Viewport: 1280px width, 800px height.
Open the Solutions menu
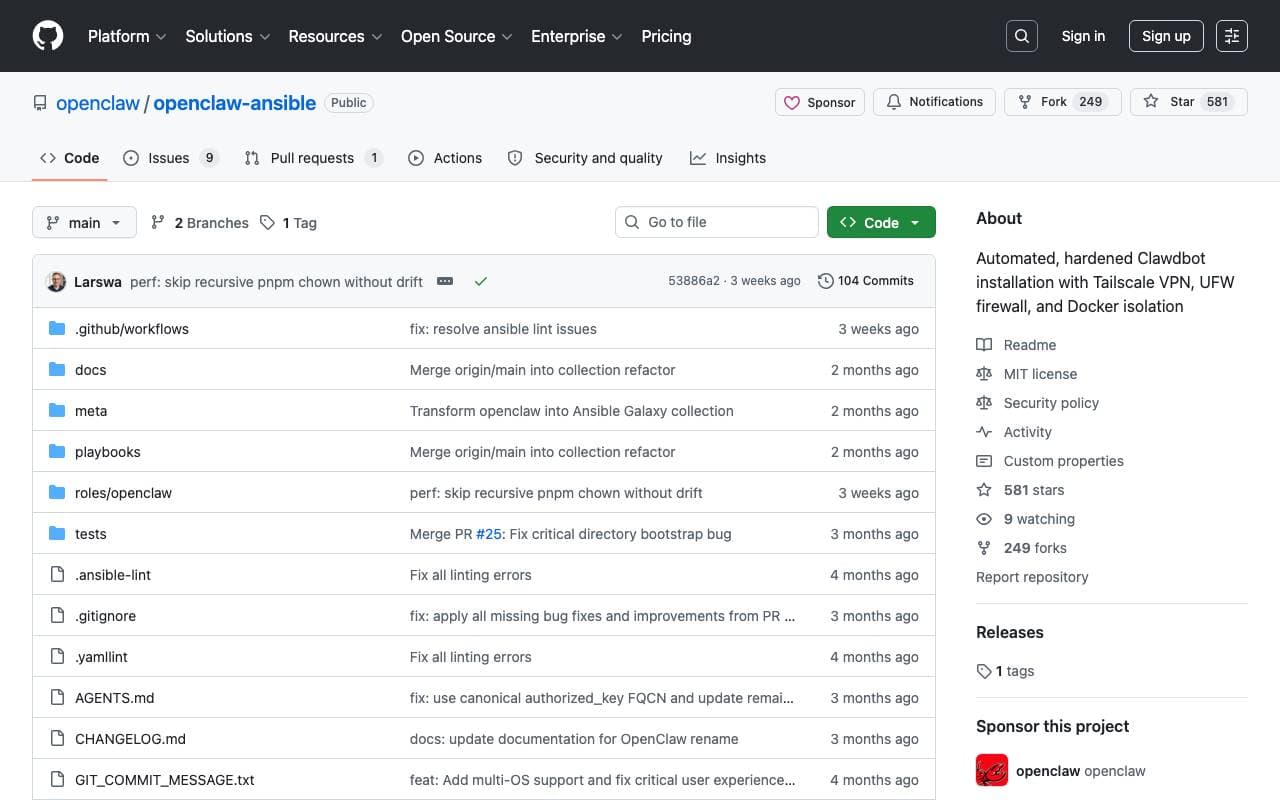tap(227, 36)
